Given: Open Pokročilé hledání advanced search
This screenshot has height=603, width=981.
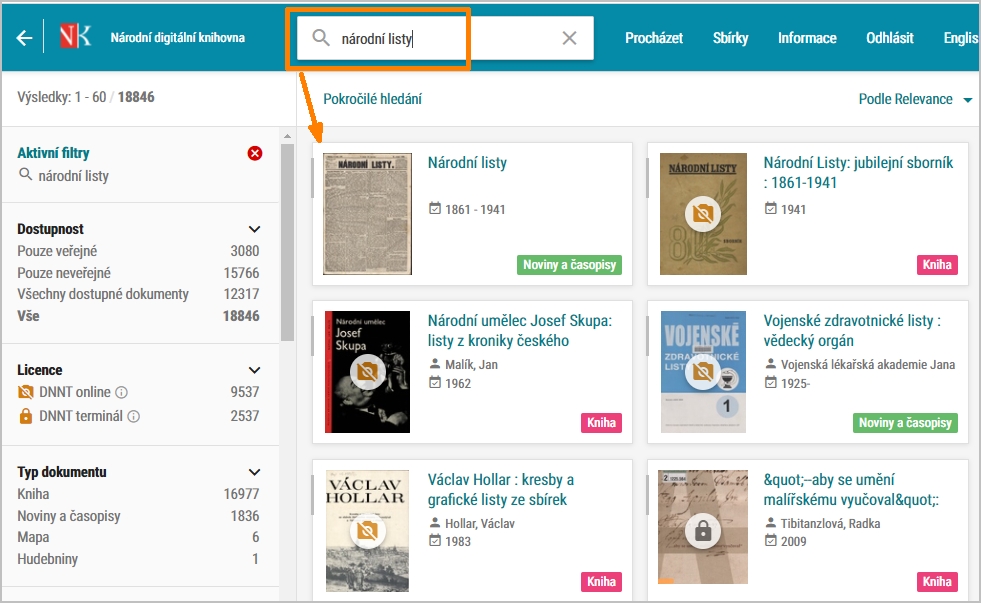Looking at the screenshot, I should (x=372, y=99).
